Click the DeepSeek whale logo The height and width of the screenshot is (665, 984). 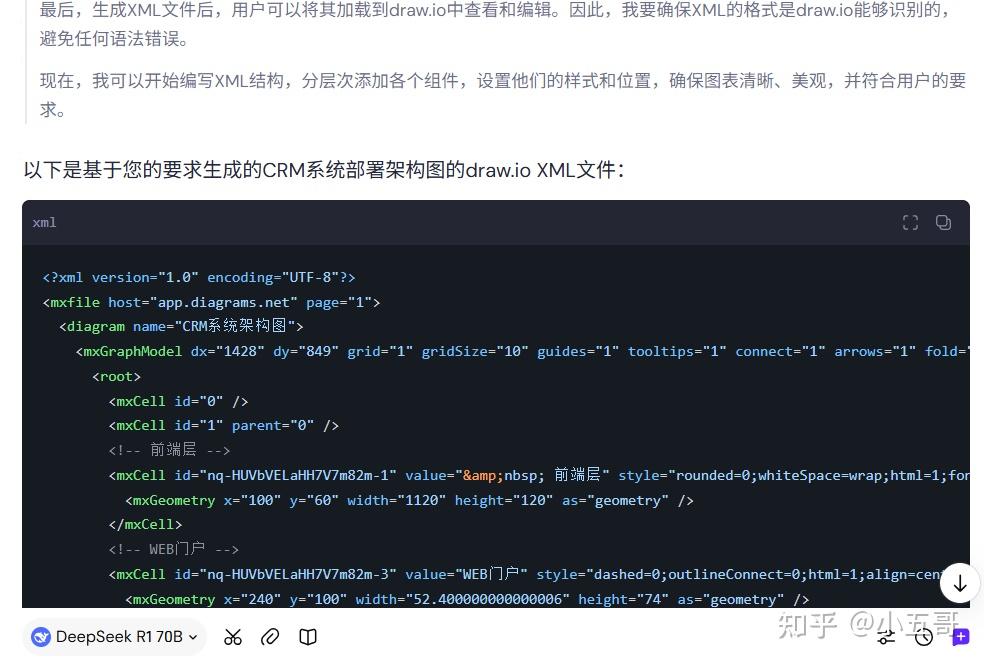pos(41,637)
